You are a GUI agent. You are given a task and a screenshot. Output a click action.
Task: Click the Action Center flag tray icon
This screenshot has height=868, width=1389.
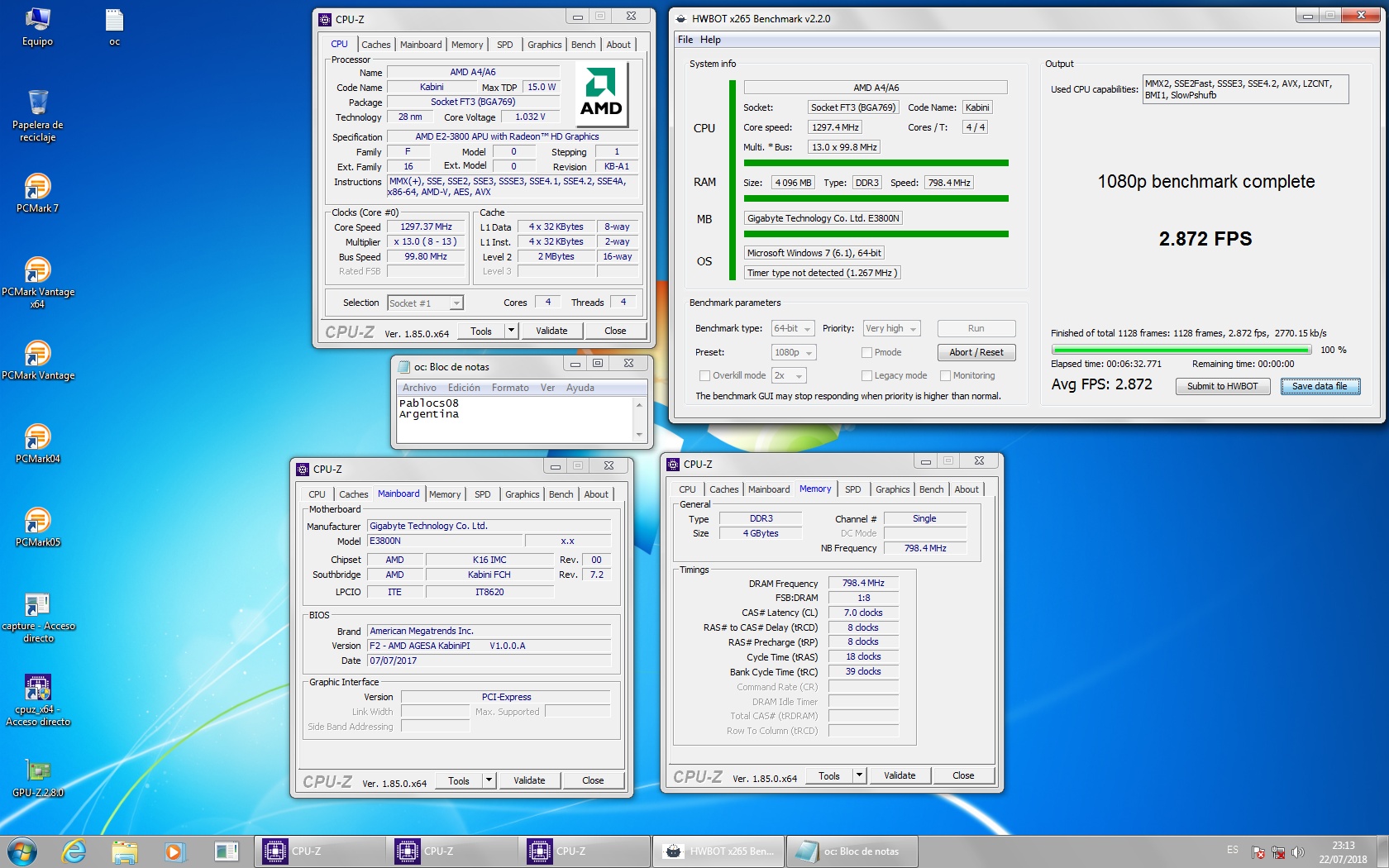(x=1258, y=852)
